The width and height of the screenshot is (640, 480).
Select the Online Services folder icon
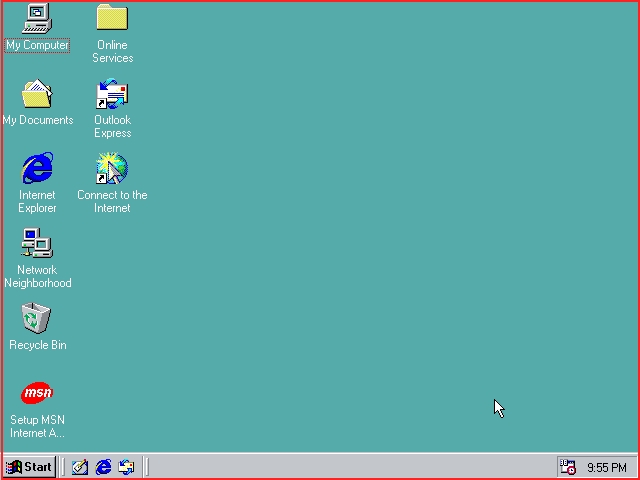tap(112, 18)
